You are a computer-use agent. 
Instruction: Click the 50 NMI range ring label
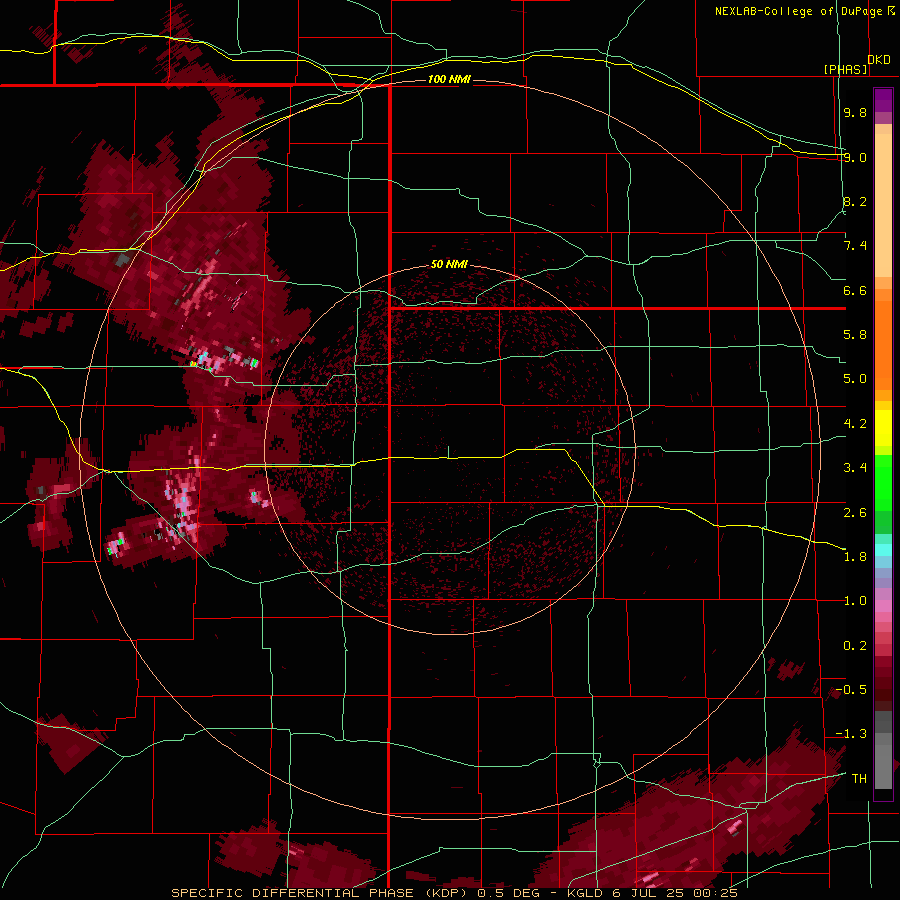coord(449,264)
